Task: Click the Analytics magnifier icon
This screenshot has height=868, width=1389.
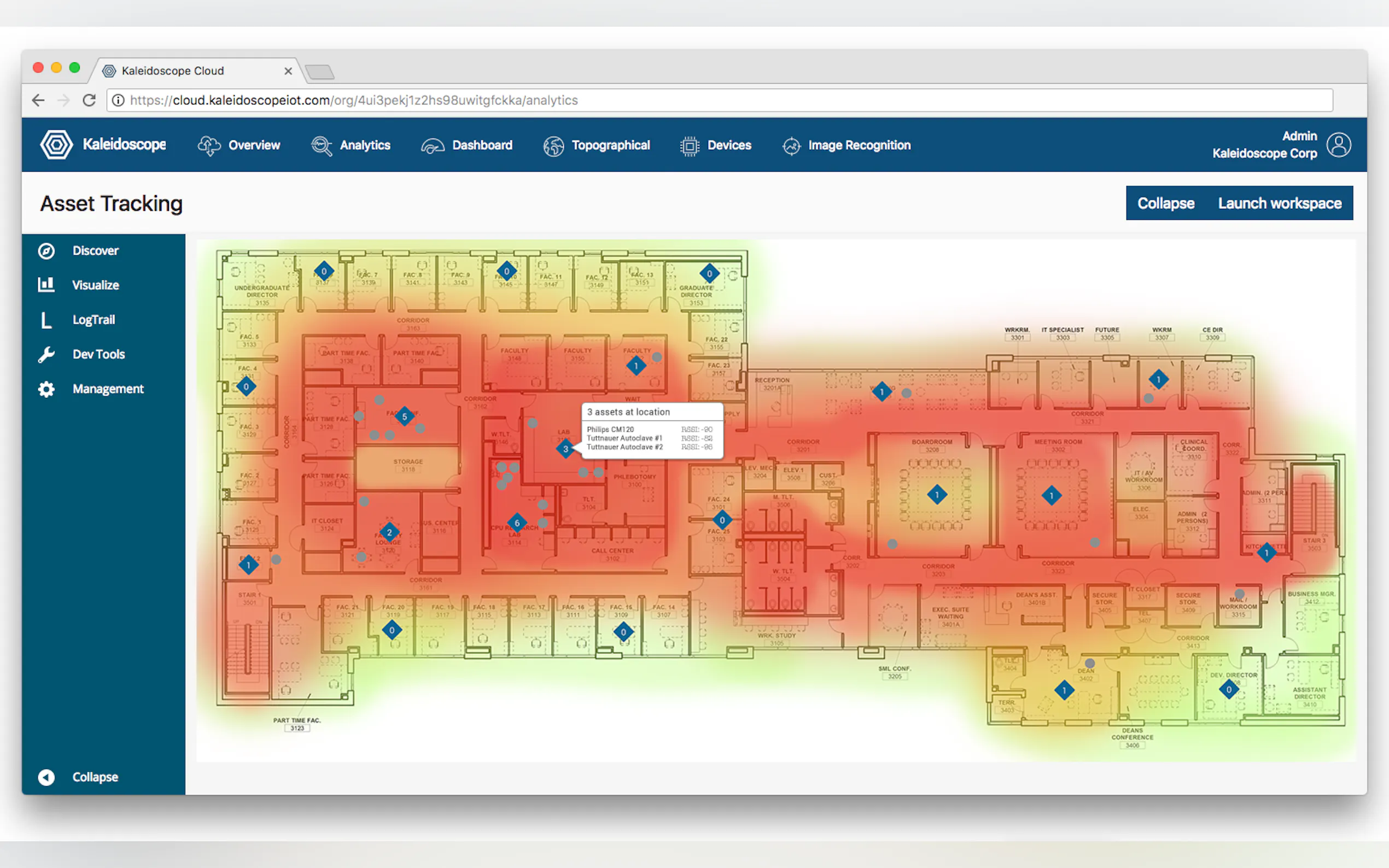Action: click(321, 146)
